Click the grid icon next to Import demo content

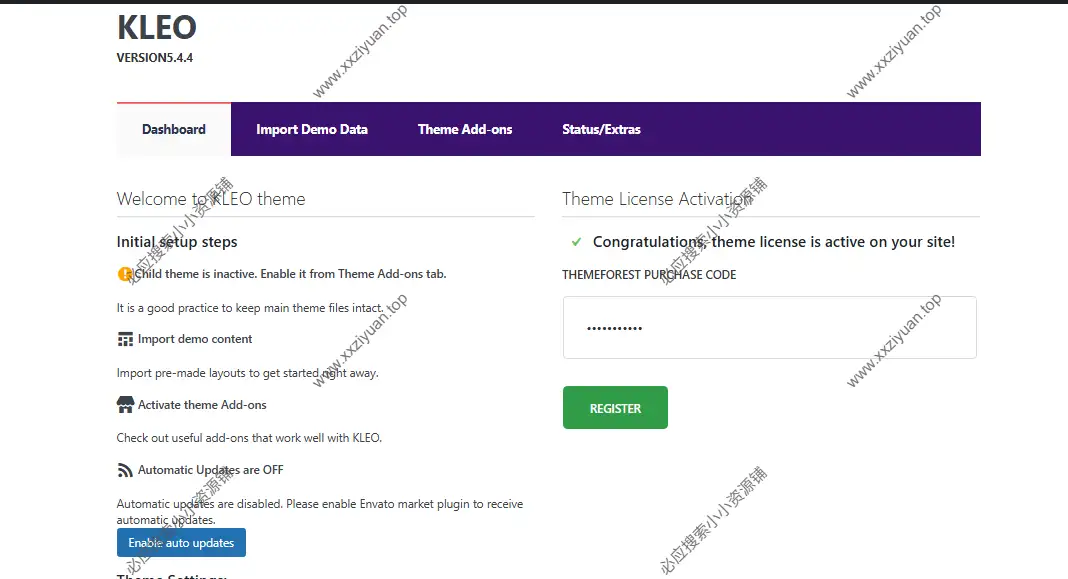pos(125,339)
